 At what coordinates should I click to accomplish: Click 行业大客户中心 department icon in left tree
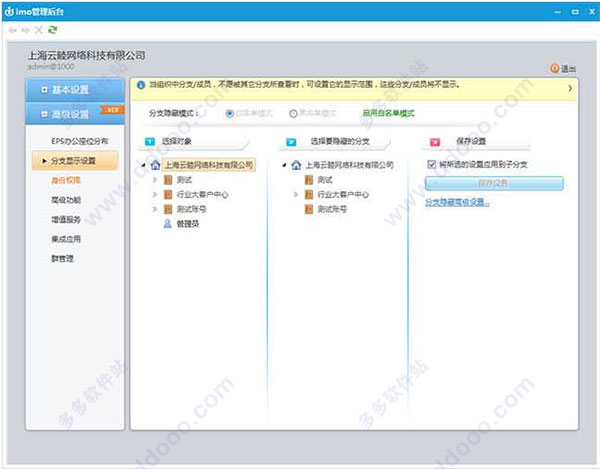coord(168,195)
